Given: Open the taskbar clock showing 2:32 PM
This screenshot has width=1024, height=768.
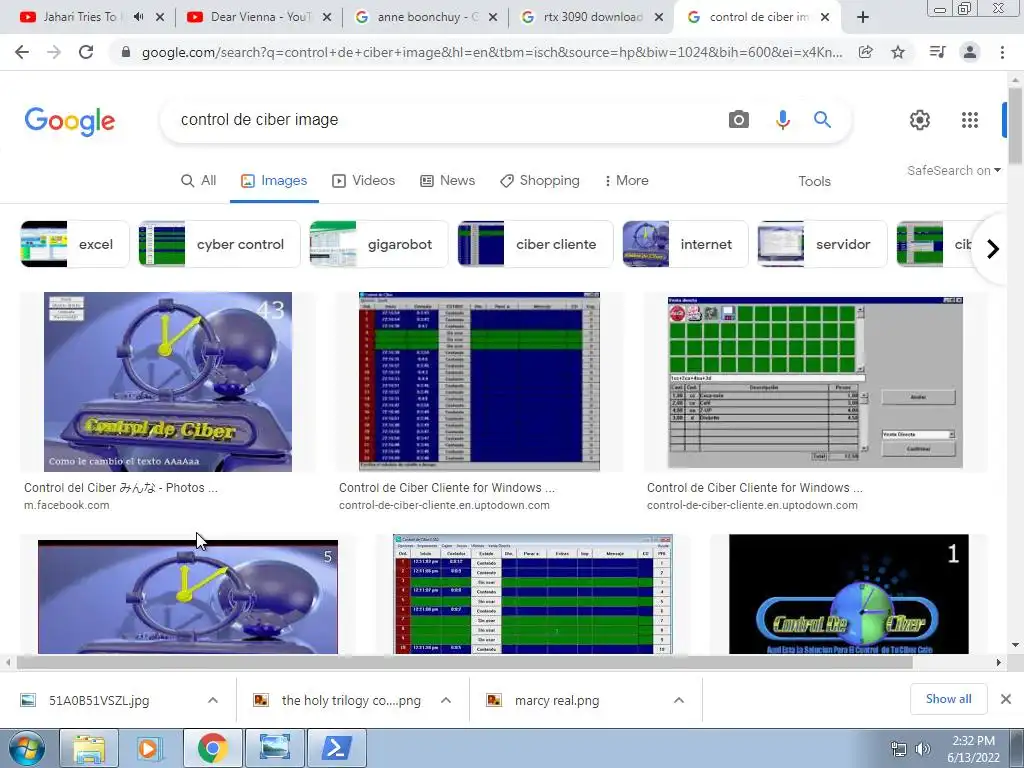Looking at the screenshot, I should 973,749.
